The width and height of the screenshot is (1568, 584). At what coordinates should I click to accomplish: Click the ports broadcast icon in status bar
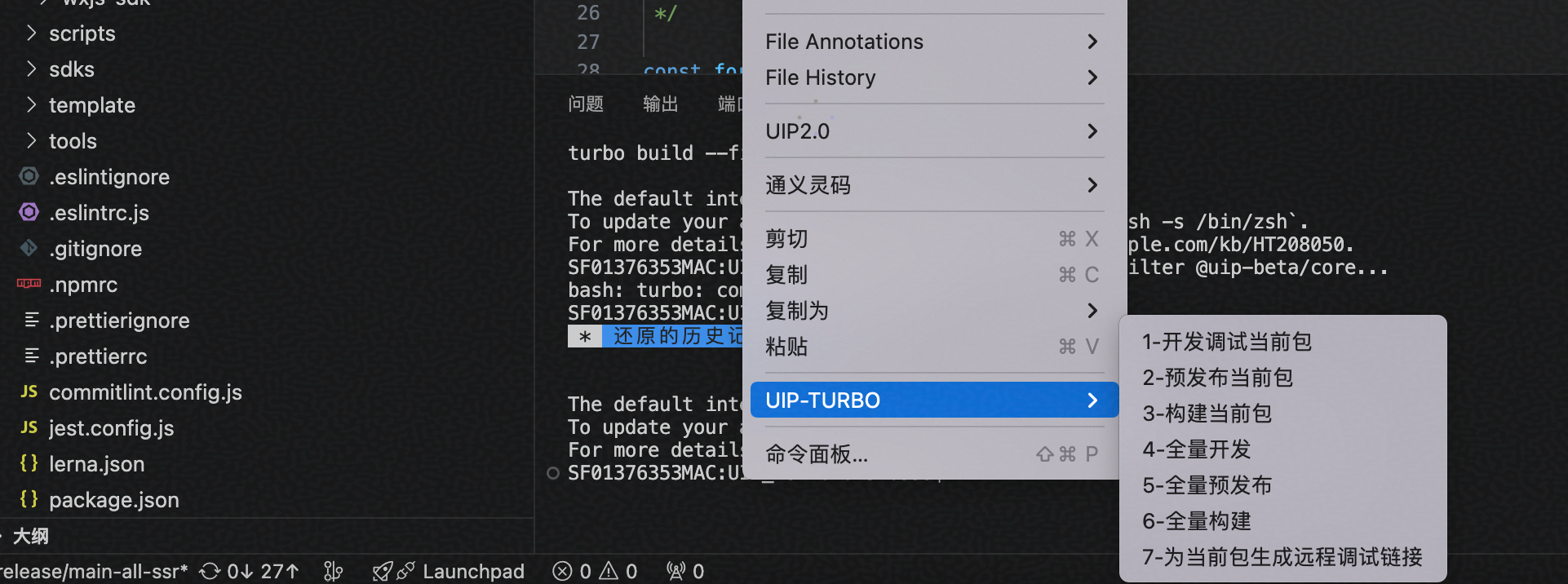(x=675, y=571)
